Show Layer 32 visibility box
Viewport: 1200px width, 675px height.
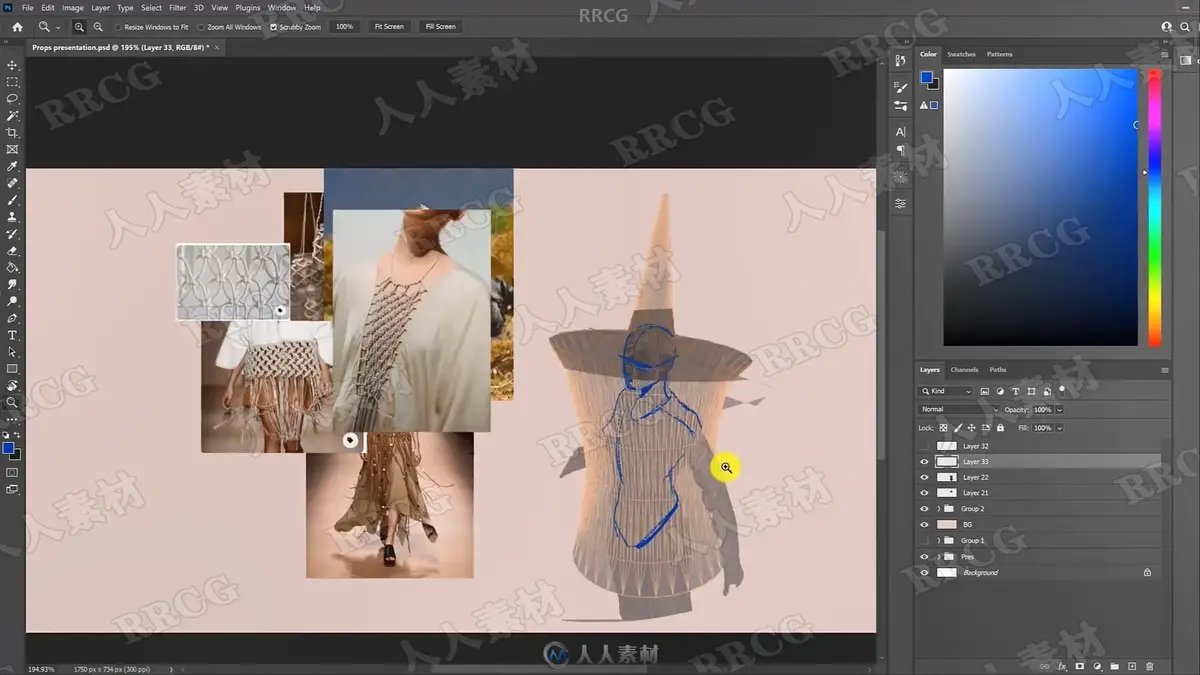pyautogui.click(x=924, y=446)
